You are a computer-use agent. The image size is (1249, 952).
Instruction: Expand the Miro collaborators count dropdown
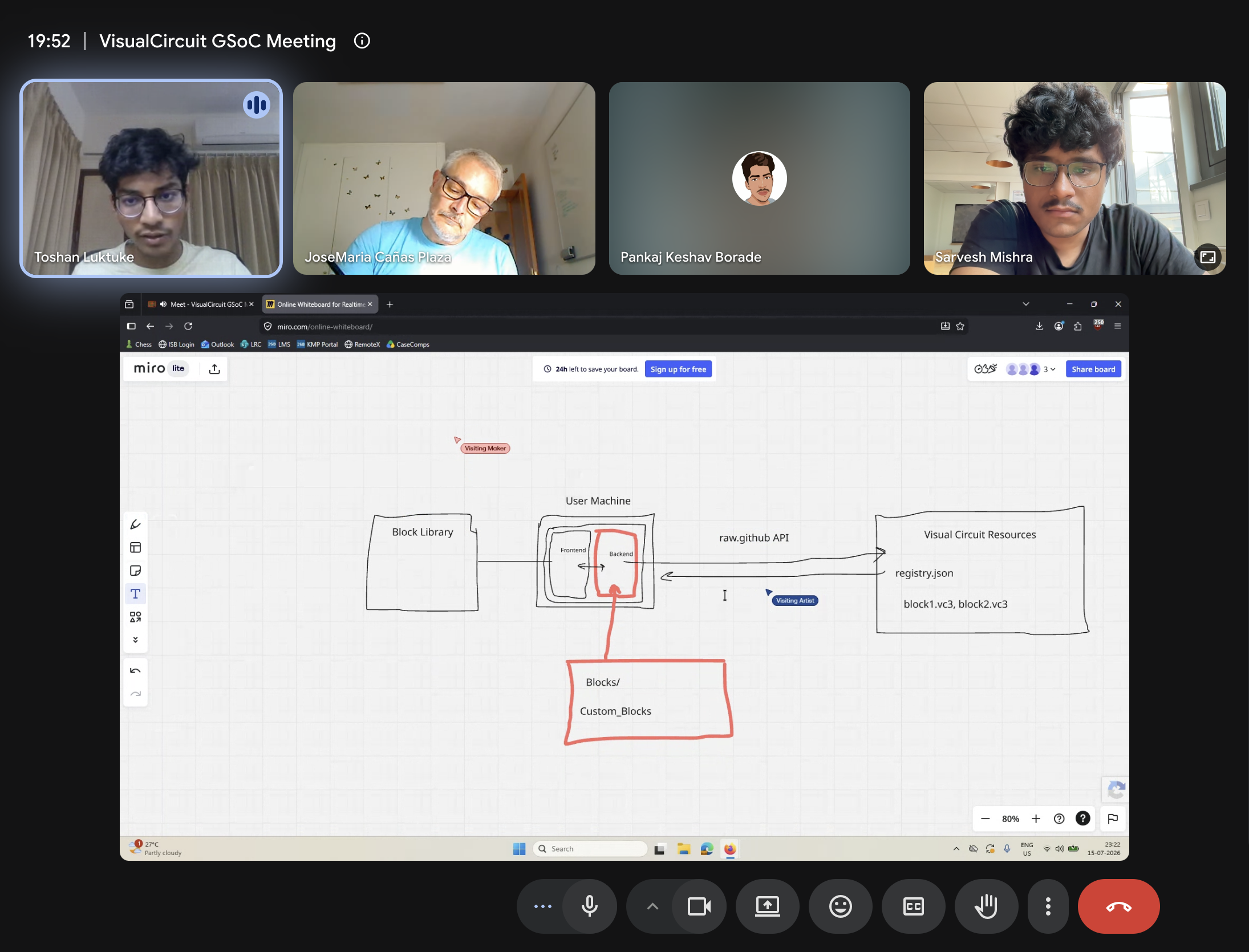click(x=1049, y=369)
